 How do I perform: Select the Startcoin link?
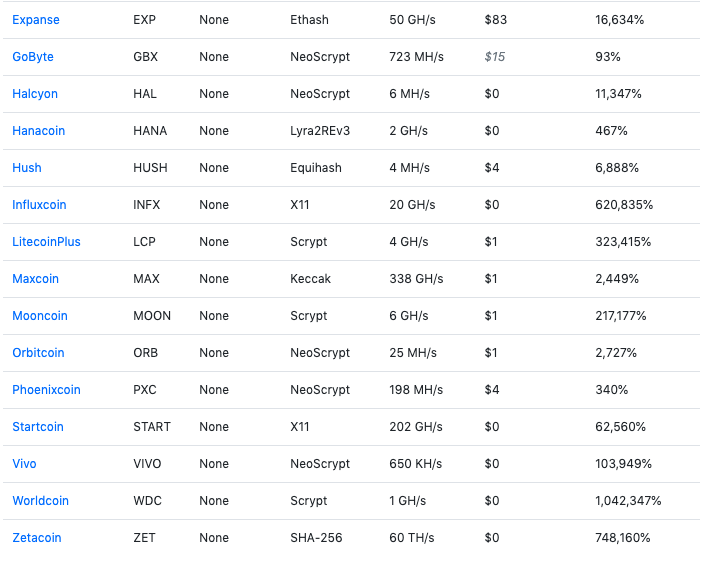pyautogui.click(x=38, y=427)
